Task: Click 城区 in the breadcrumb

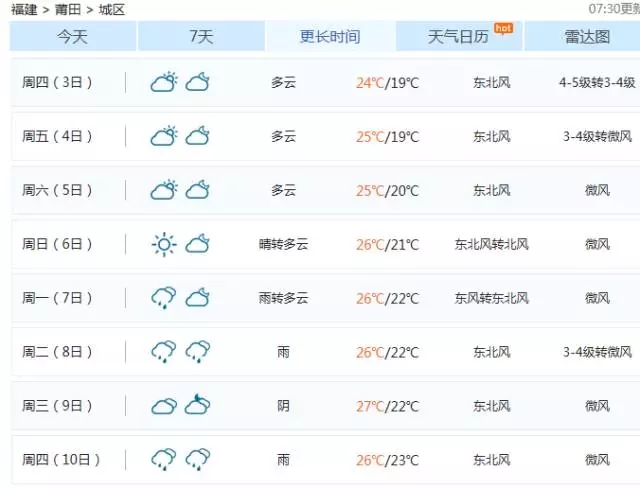Action: (112, 9)
